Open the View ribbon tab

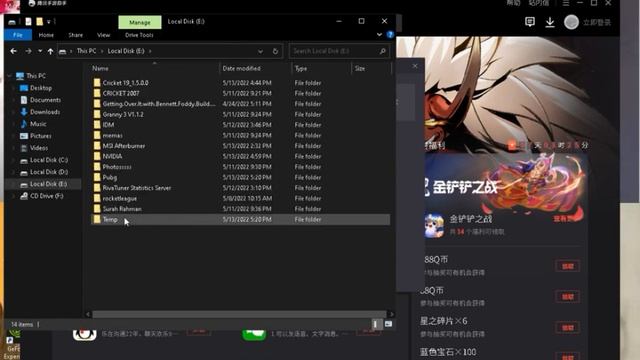pos(104,35)
